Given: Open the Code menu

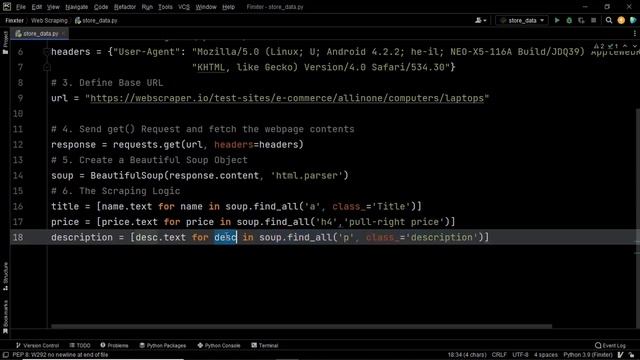Looking at the screenshot, I should [x=101, y=7].
